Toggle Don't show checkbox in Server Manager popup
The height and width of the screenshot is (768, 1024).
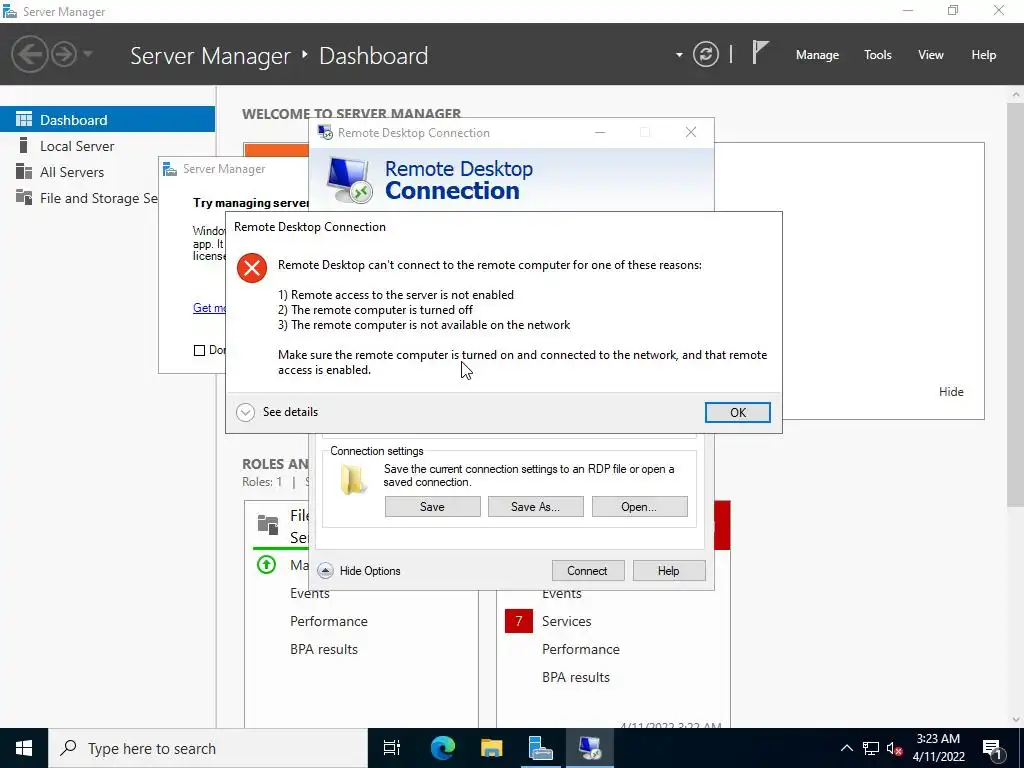pos(199,351)
